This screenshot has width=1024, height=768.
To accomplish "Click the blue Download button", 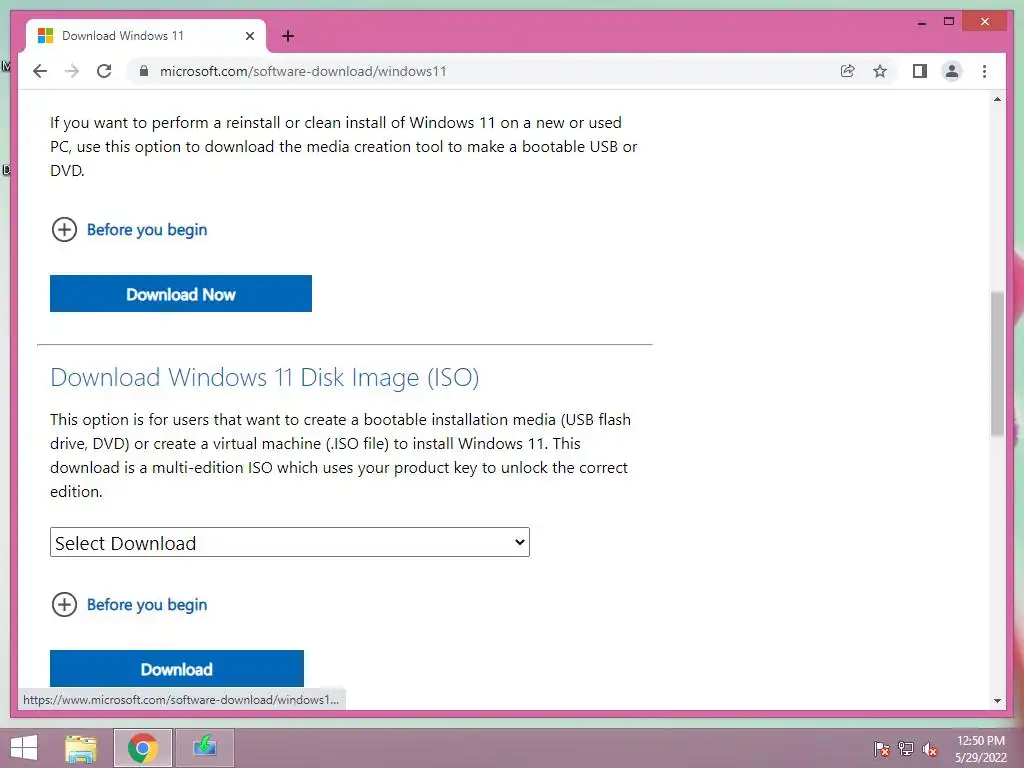I will pyautogui.click(x=177, y=669).
